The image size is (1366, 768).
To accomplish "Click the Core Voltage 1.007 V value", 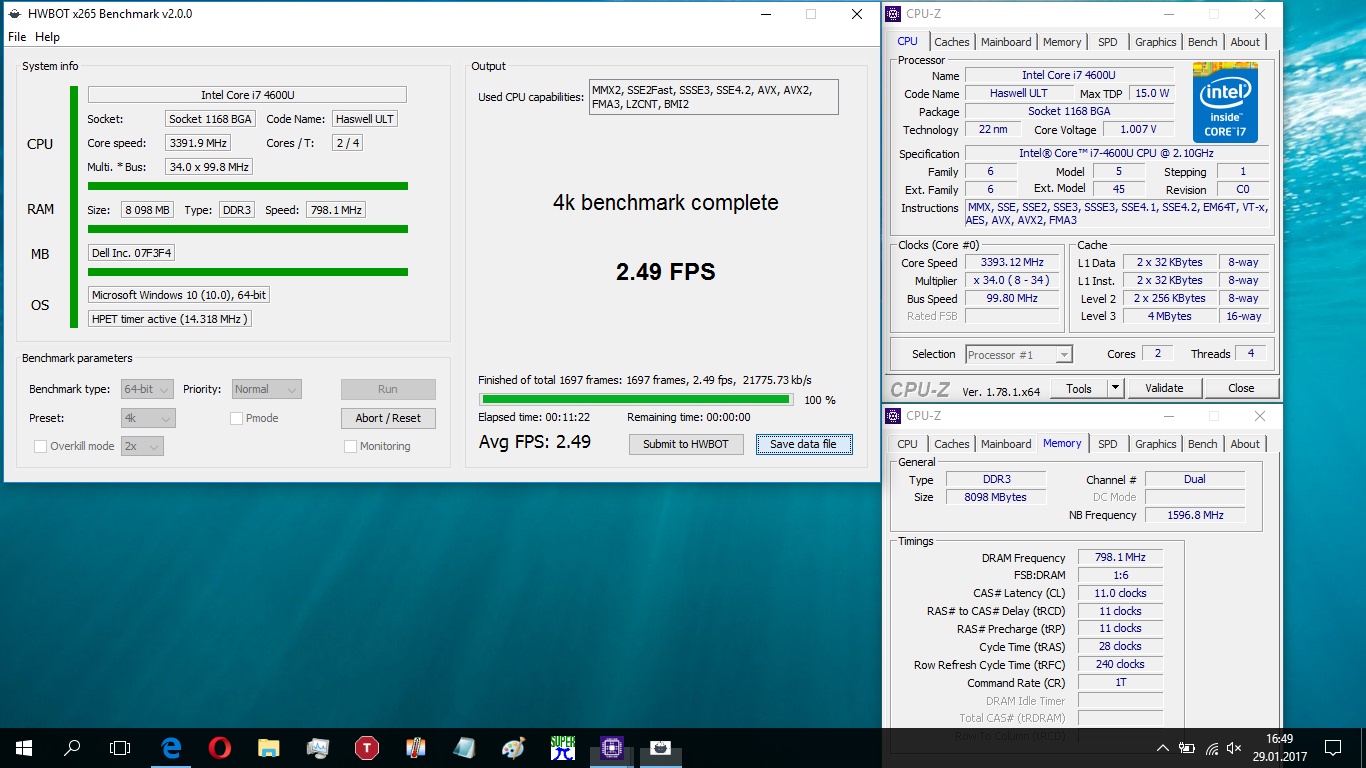I will point(1138,130).
